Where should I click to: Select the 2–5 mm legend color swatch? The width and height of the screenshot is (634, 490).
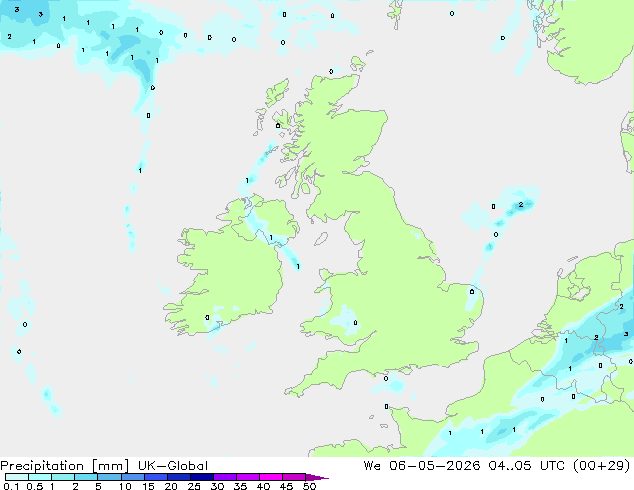coord(86,477)
